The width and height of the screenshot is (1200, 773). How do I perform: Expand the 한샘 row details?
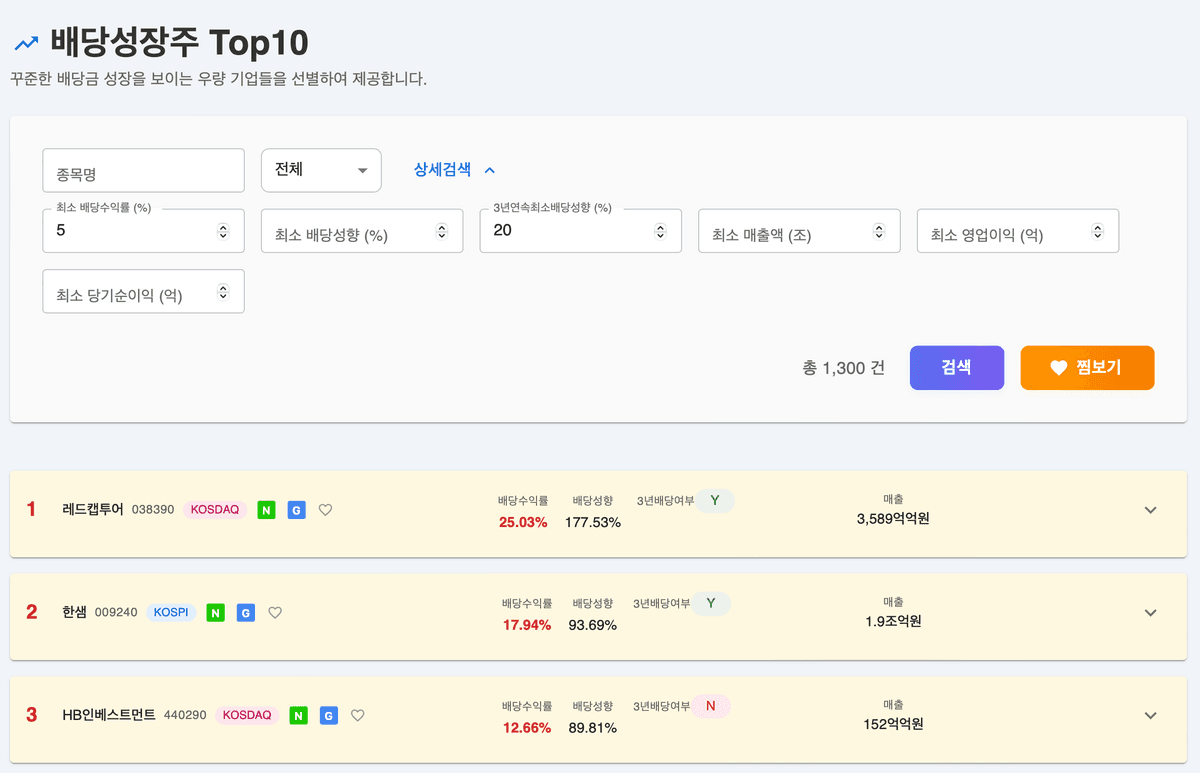pos(1150,613)
